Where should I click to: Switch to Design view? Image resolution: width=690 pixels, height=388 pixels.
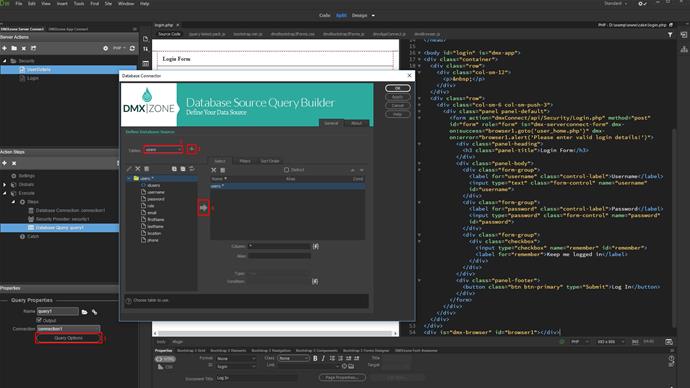pyautogui.click(x=360, y=15)
